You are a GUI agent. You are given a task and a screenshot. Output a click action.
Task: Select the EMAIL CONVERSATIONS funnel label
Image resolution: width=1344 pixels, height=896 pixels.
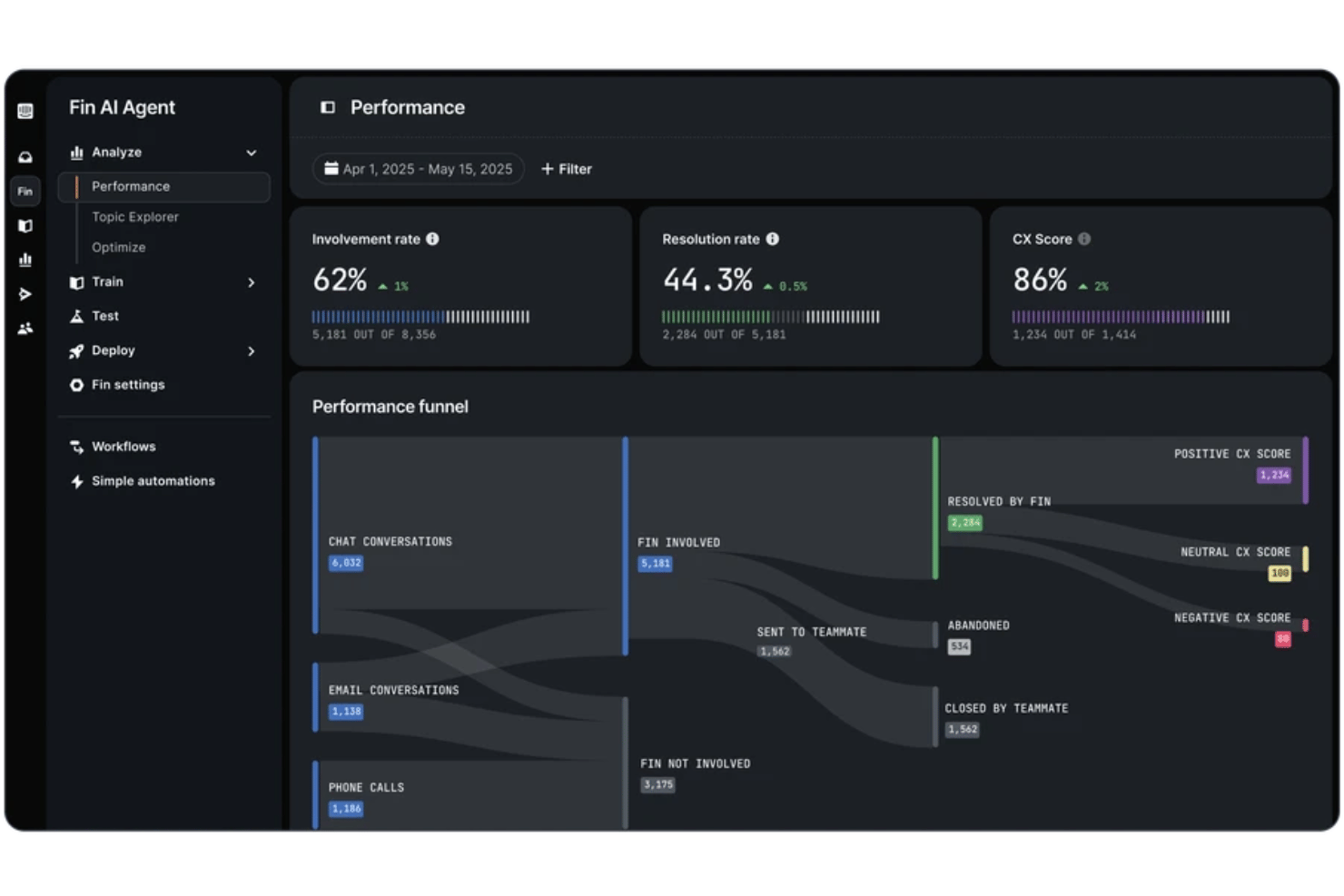click(394, 691)
